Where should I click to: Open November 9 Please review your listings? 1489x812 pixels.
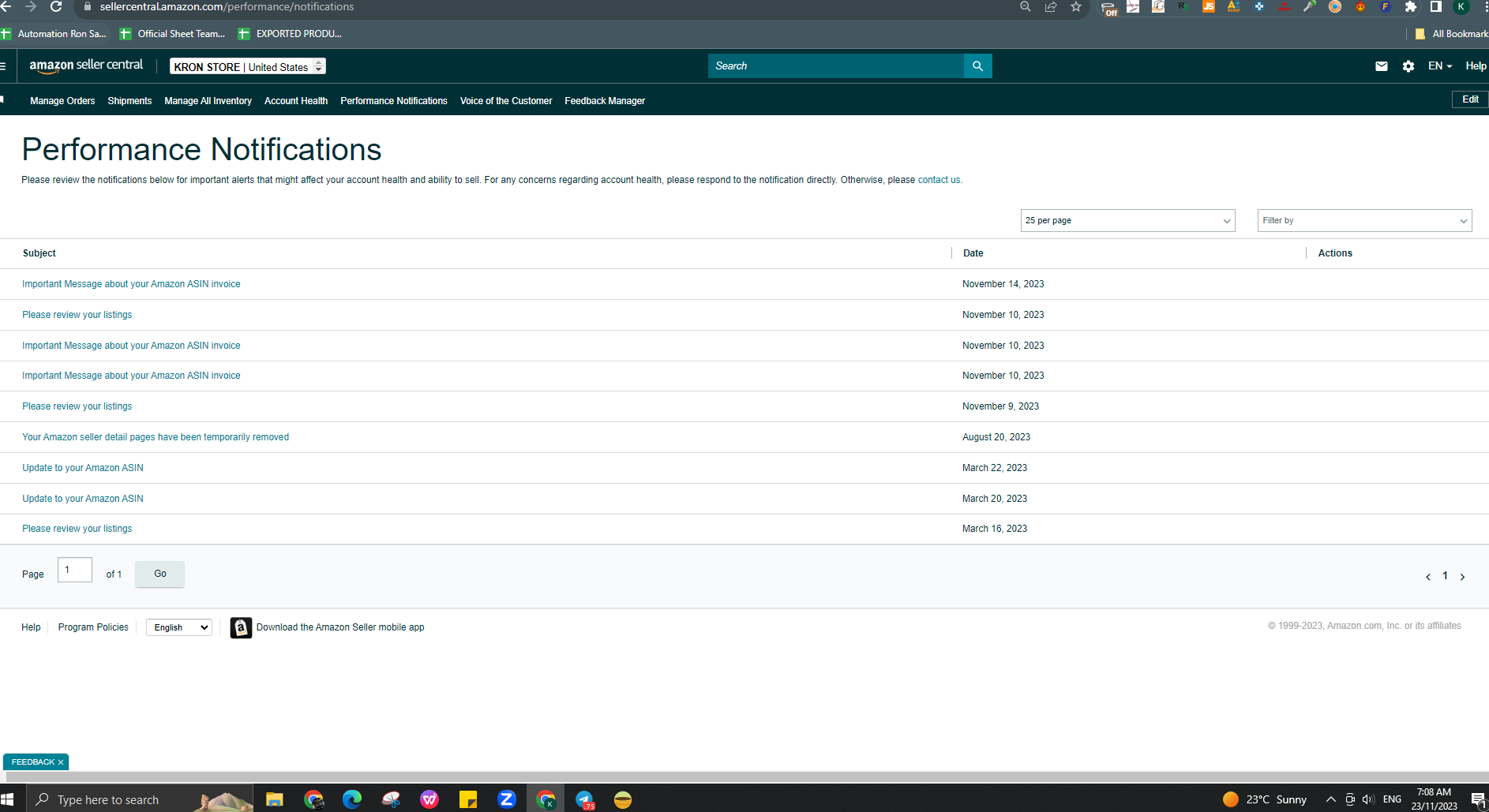(77, 406)
